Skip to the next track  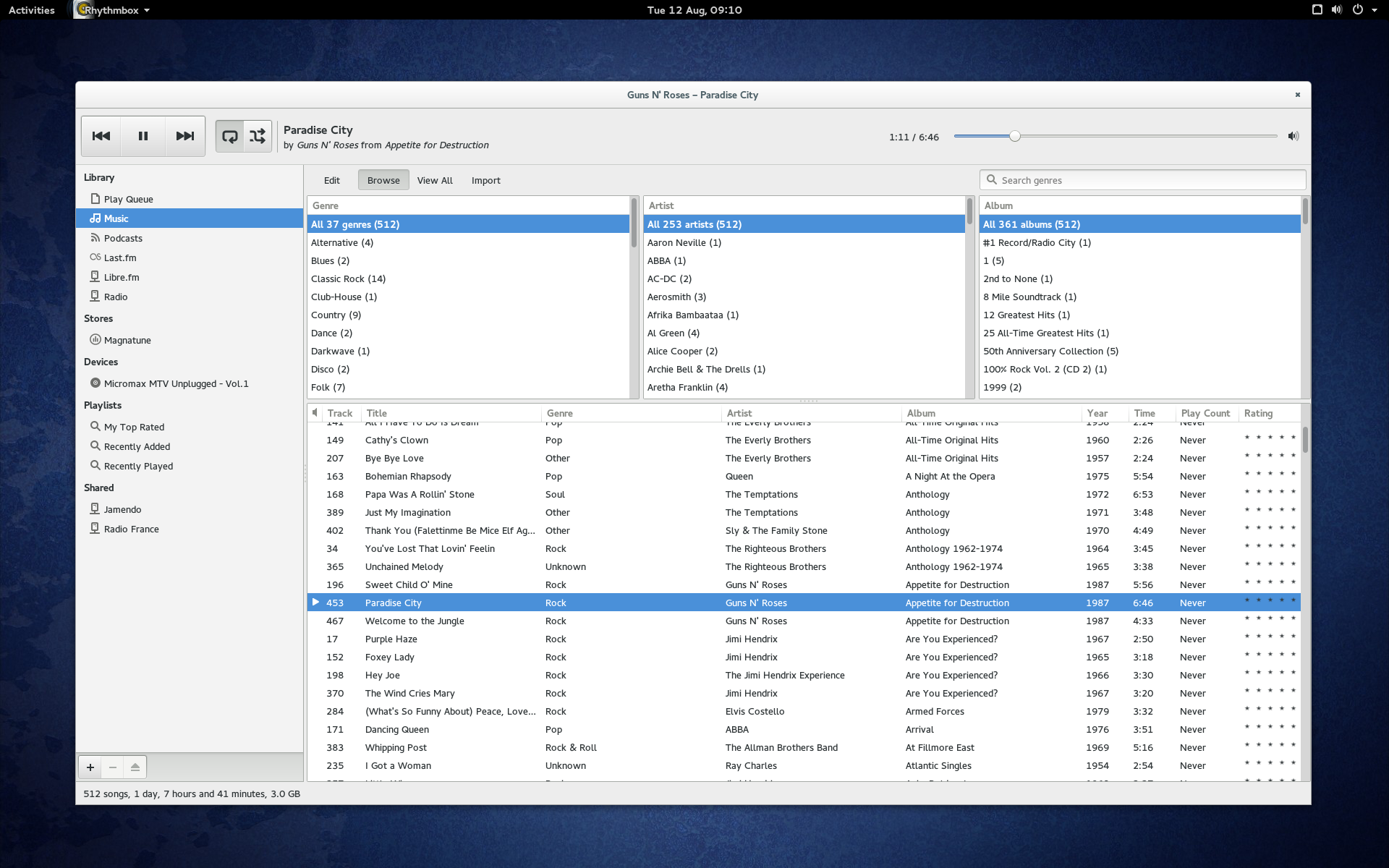[185, 136]
